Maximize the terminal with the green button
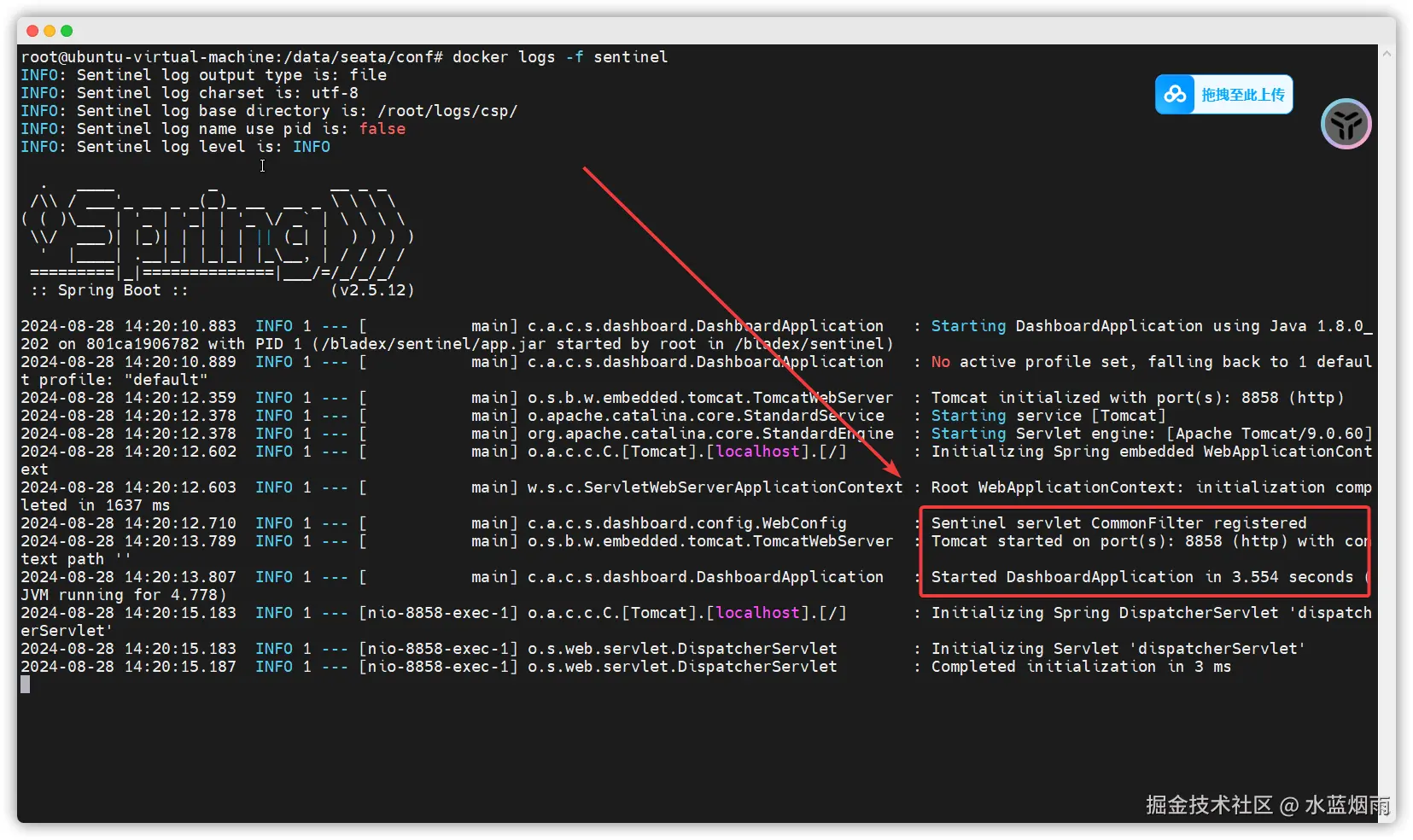Viewport: 1413px width, 840px height. [67, 31]
